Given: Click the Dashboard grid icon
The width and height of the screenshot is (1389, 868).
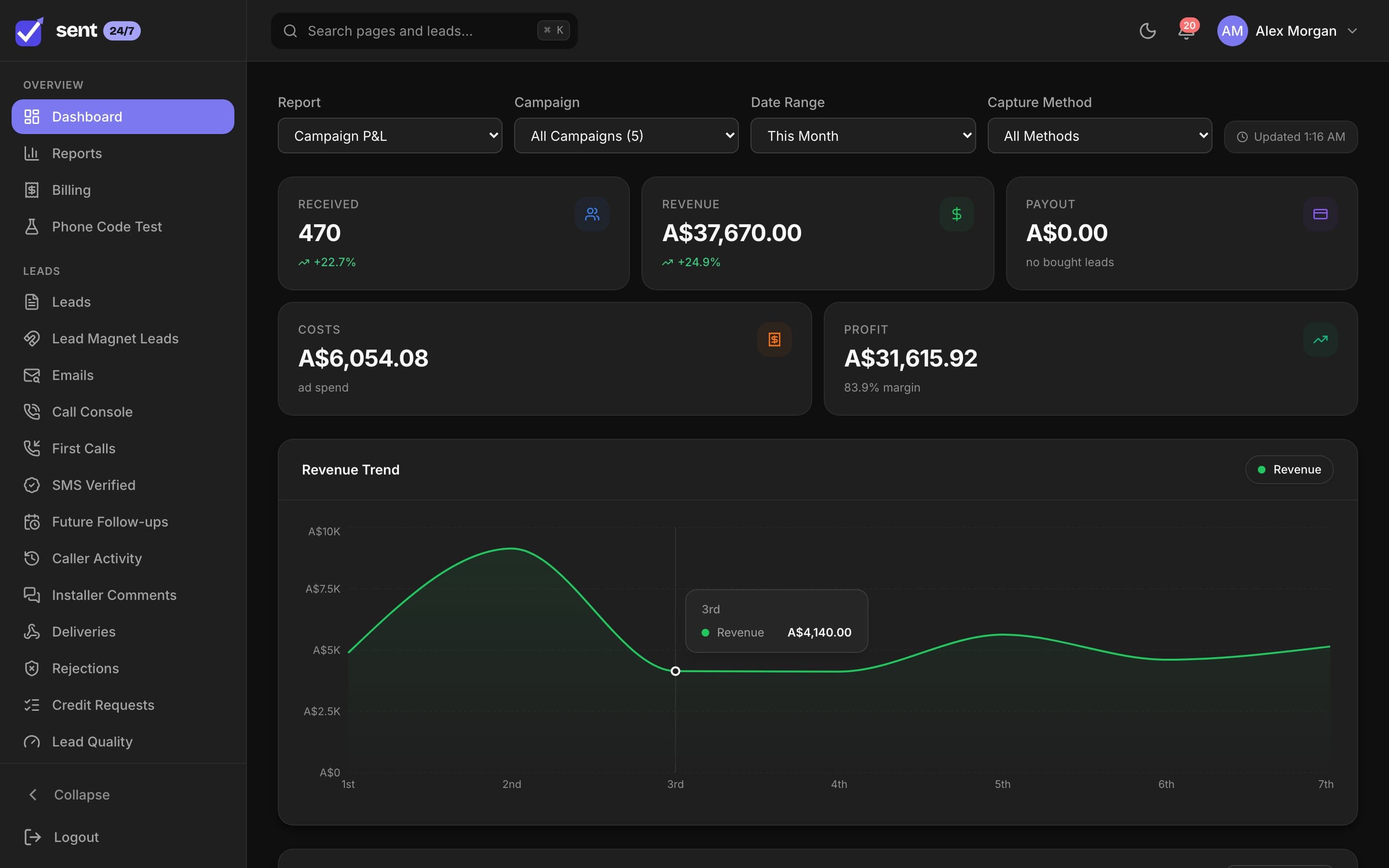Looking at the screenshot, I should coord(32,117).
